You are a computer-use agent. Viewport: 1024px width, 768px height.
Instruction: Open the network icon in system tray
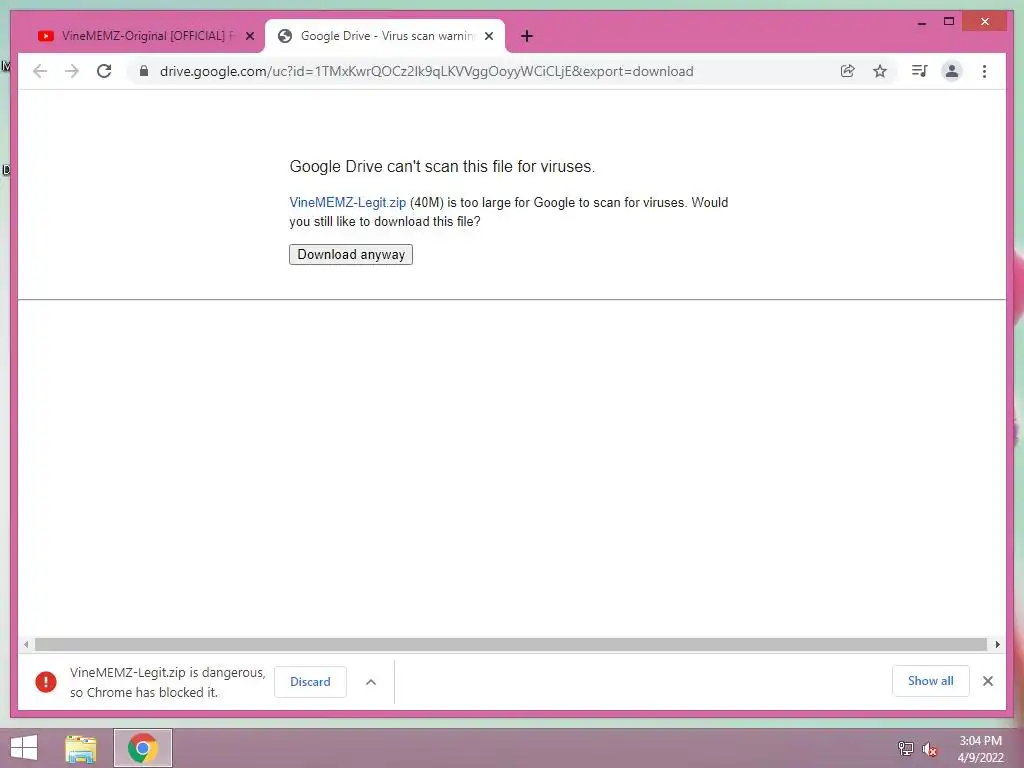point(906,748)
